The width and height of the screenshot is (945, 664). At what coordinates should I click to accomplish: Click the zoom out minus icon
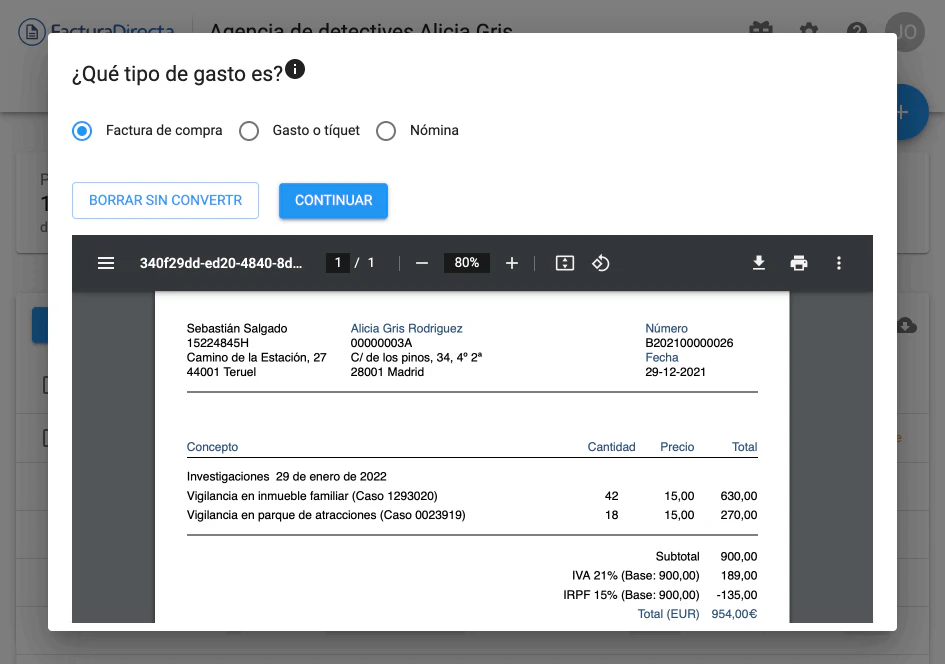(x=422, y=263)
